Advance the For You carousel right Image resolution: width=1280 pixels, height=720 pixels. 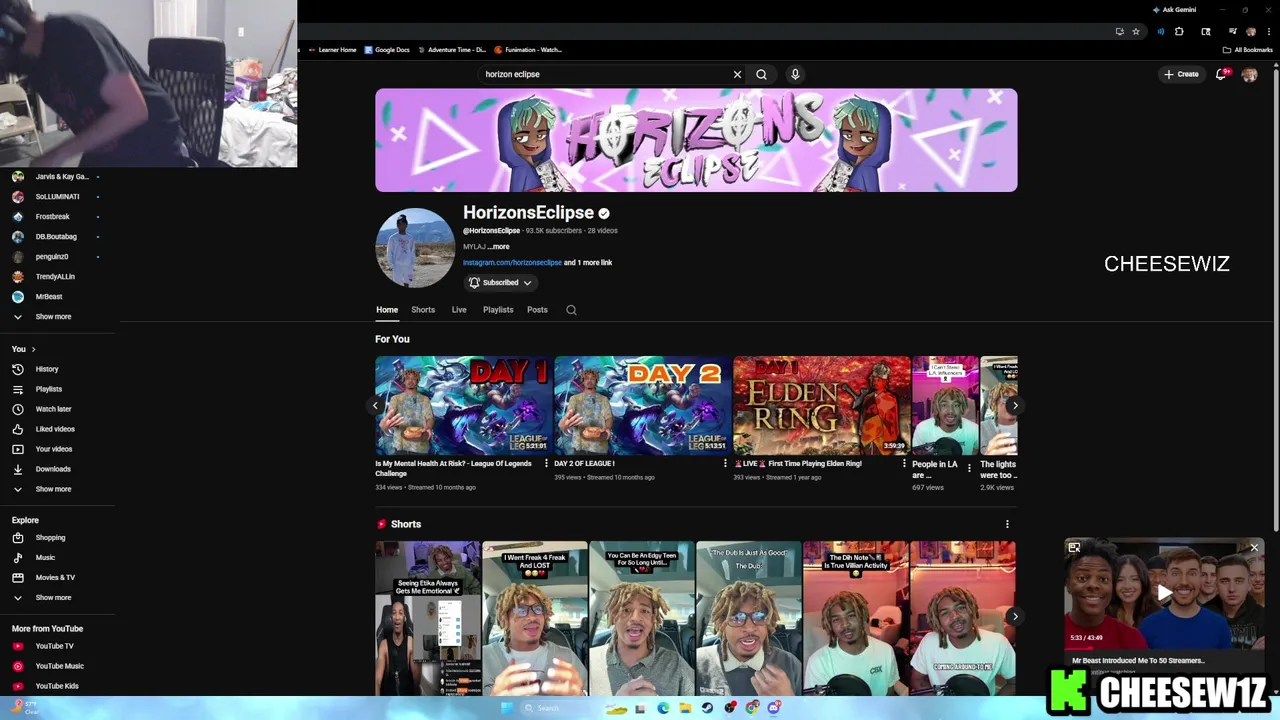(x=1015, y=405)
